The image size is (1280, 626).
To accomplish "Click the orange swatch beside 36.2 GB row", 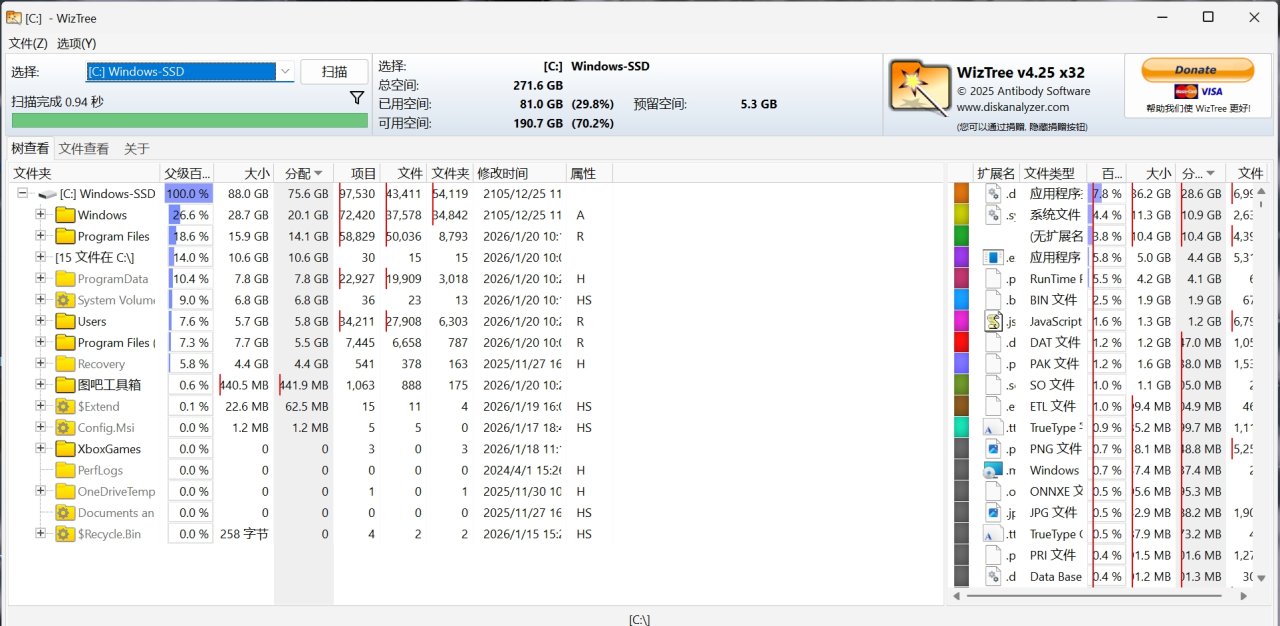I will point(962,194).
